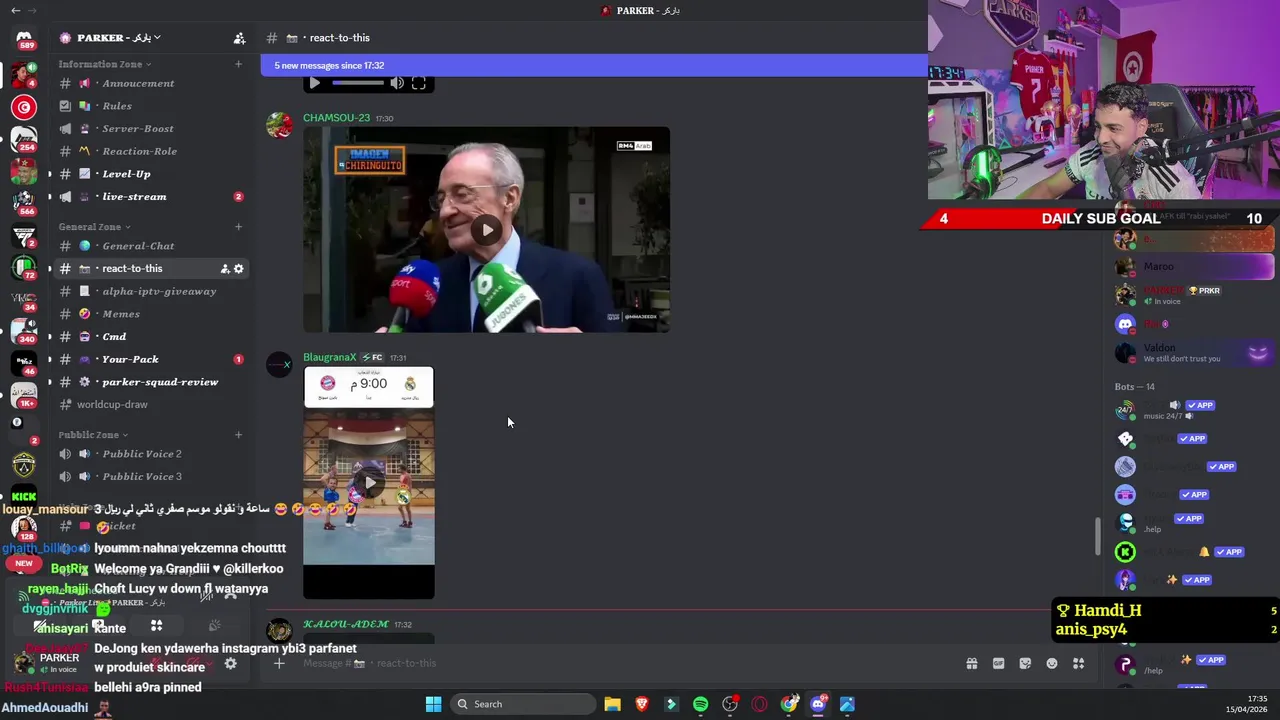Open the invite people icon beside PARKER
The width and height of the screenshot is (1280, 720).
239,38
